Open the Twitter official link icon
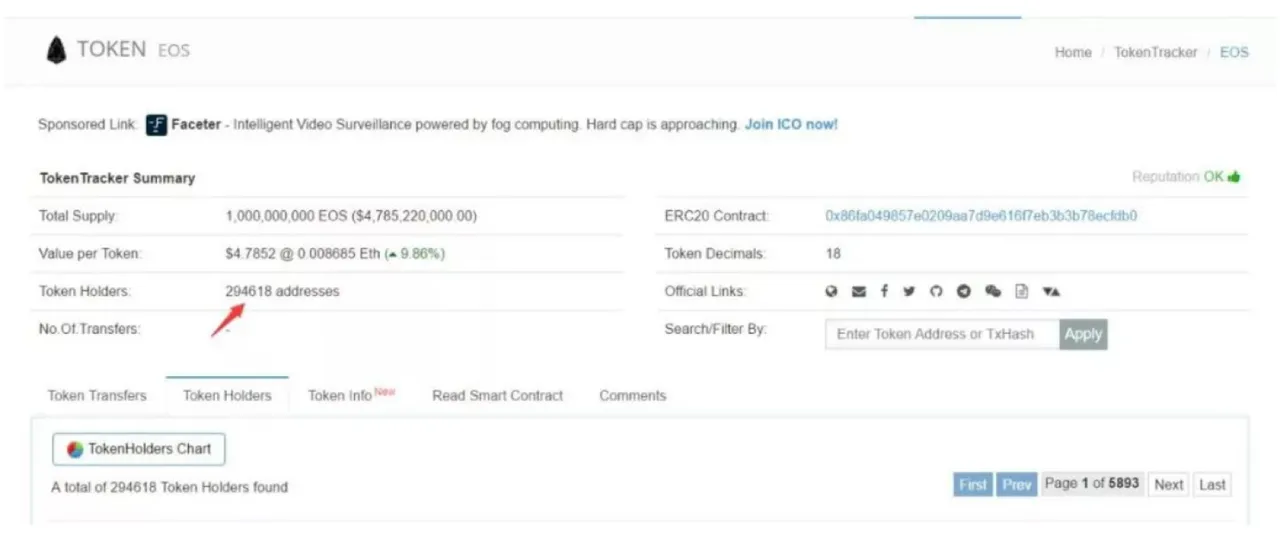 pyautogui.click(x=909, y=291)
